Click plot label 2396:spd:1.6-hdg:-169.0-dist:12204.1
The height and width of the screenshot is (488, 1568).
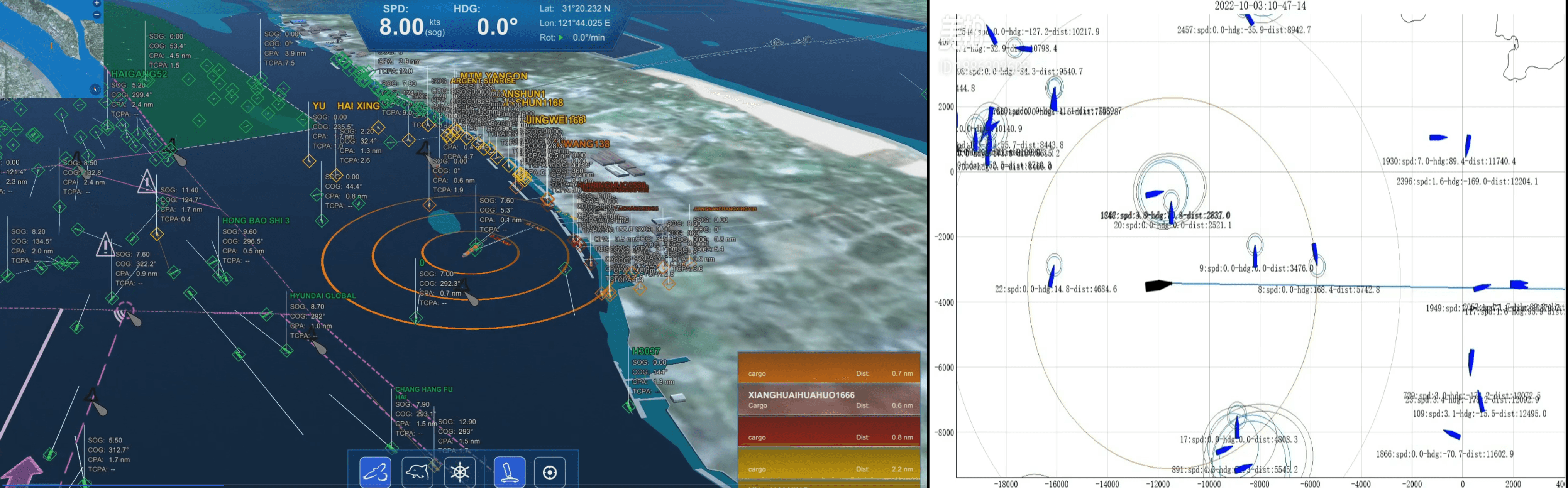[1467, 181]
